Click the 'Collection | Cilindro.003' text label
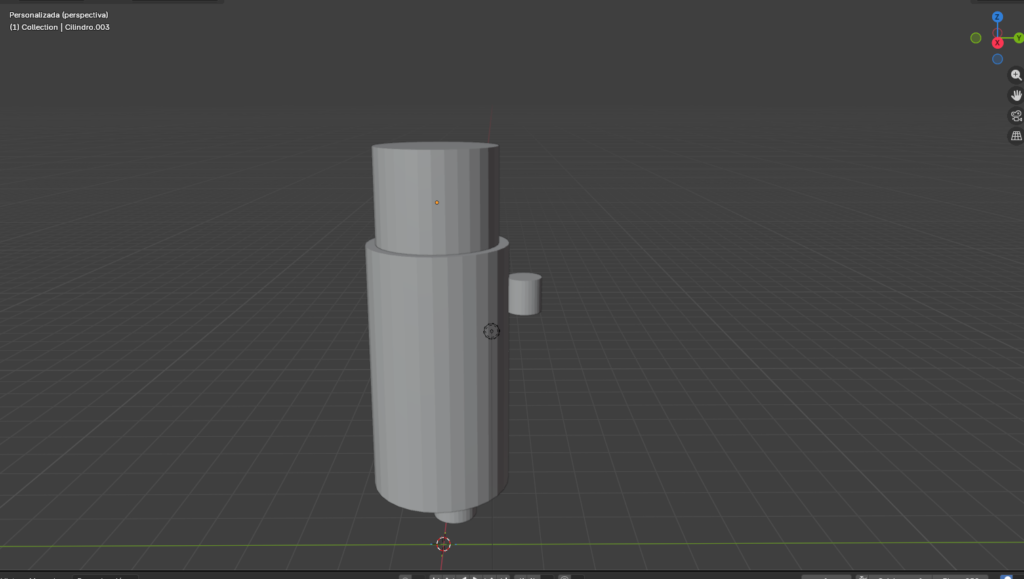 point(60,27)
